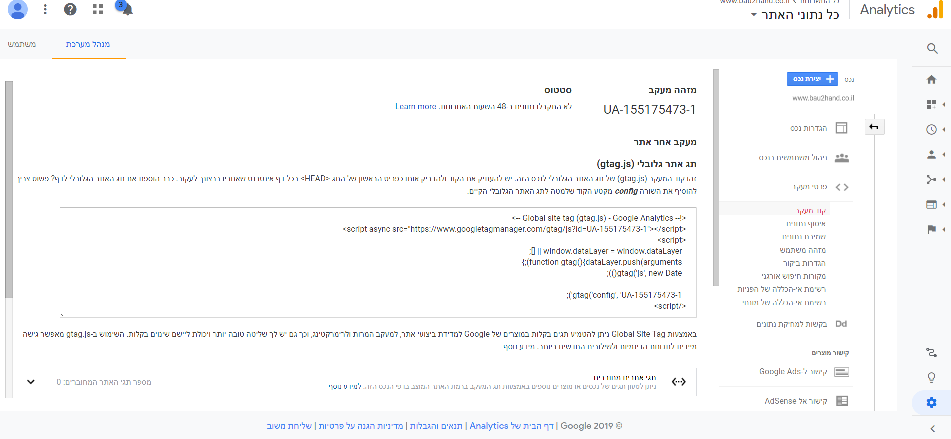Select 'רשימת אי-הכללה של הפניות' referral exclusion list
Viewport: 951px width, 439px height.
782,289
